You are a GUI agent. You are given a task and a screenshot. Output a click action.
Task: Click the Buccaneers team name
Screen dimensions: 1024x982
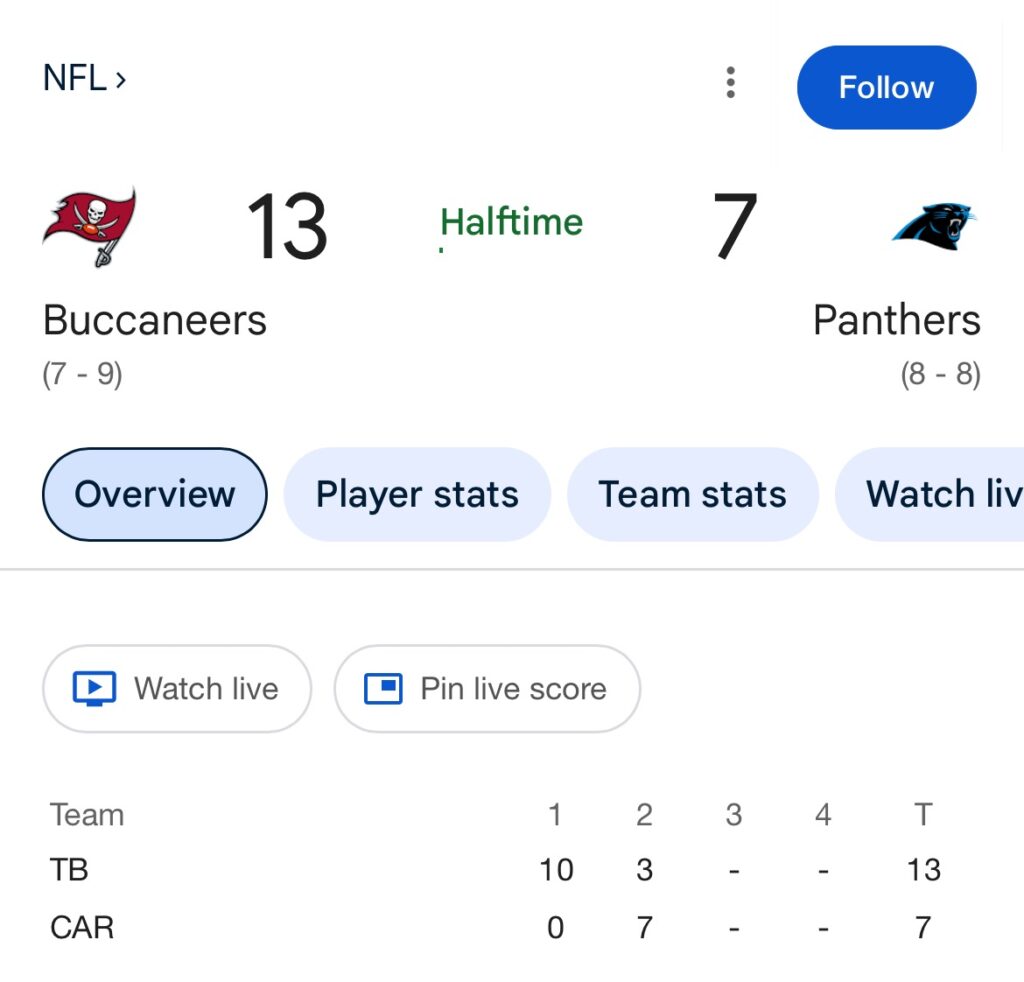[x=155, y=321]
